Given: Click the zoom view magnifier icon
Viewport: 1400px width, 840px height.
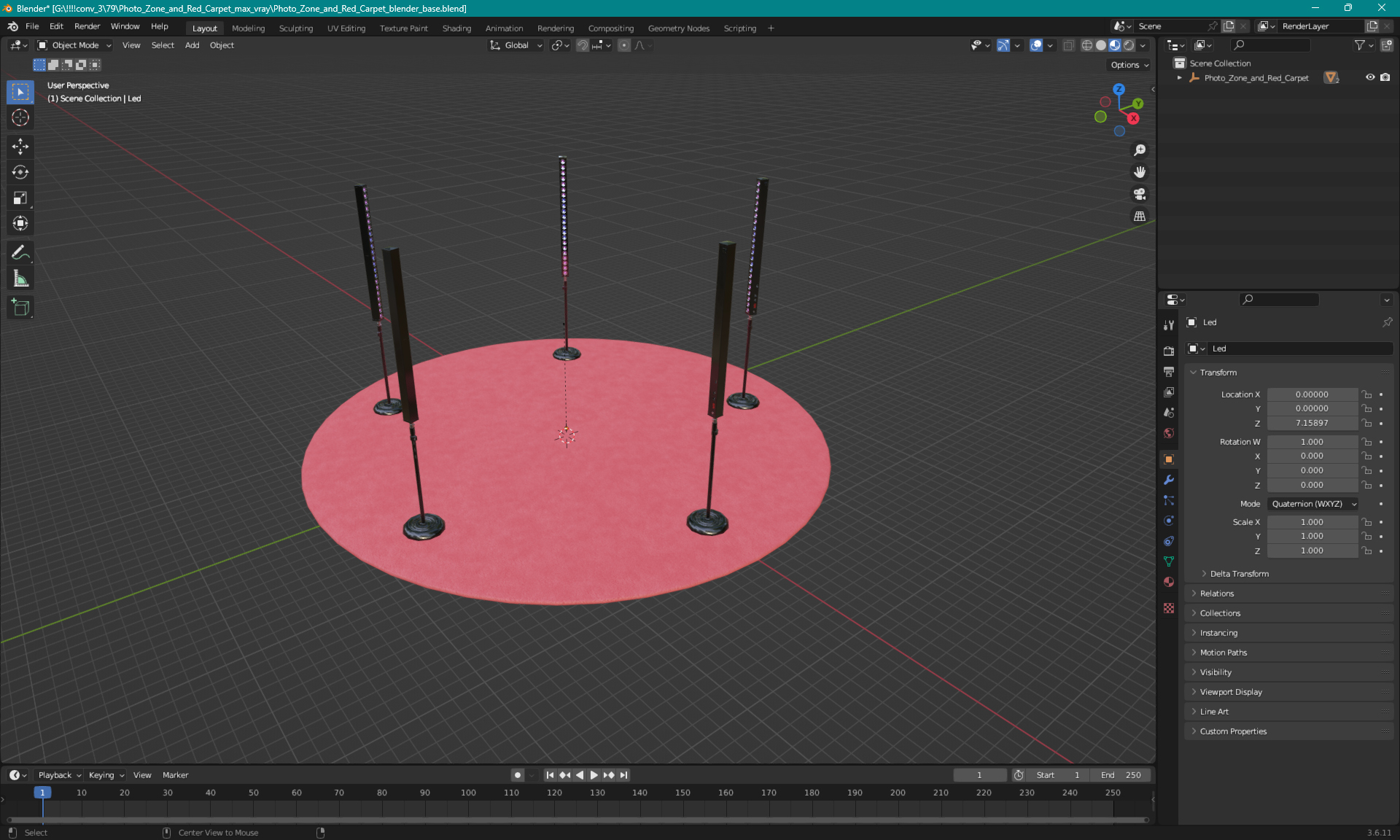Looking at the screenshot, I should (x=1140, y=150).
